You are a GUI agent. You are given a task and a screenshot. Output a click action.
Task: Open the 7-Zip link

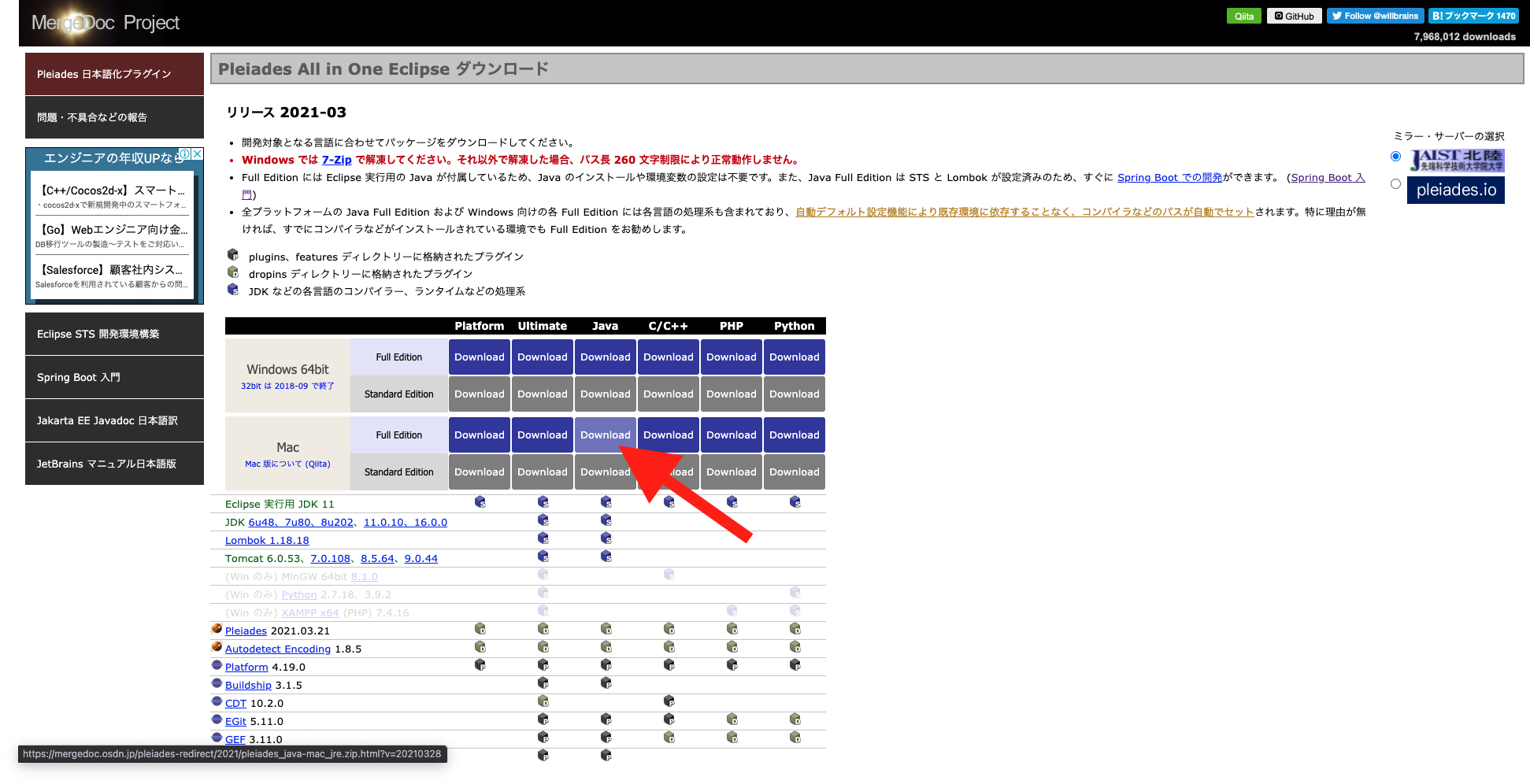336,160
